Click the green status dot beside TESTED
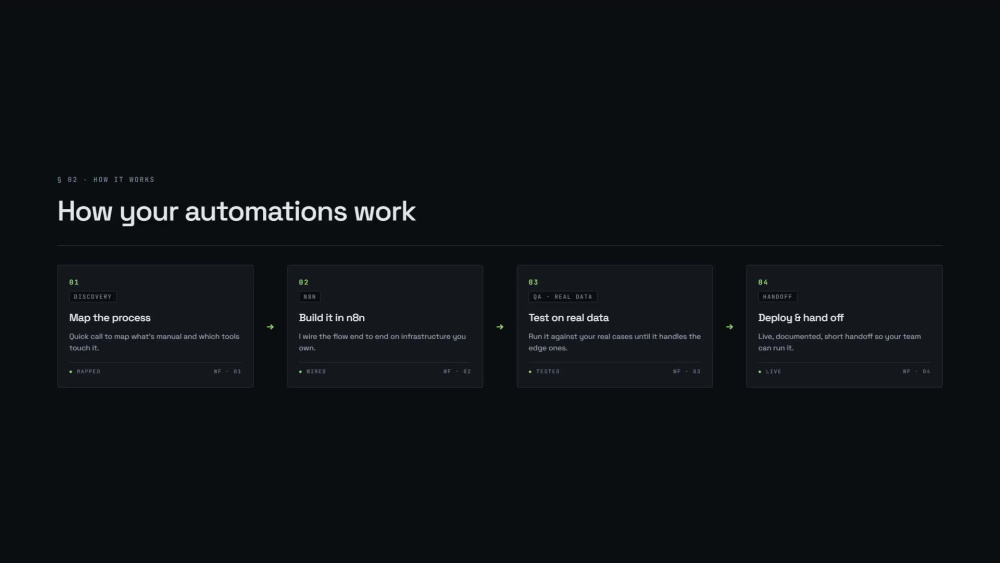Screen dimensions: 1000x563 530,371
